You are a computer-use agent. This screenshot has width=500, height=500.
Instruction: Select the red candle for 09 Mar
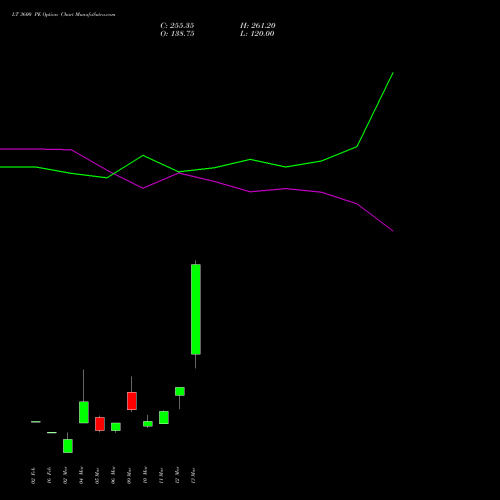tap(132, 401)
